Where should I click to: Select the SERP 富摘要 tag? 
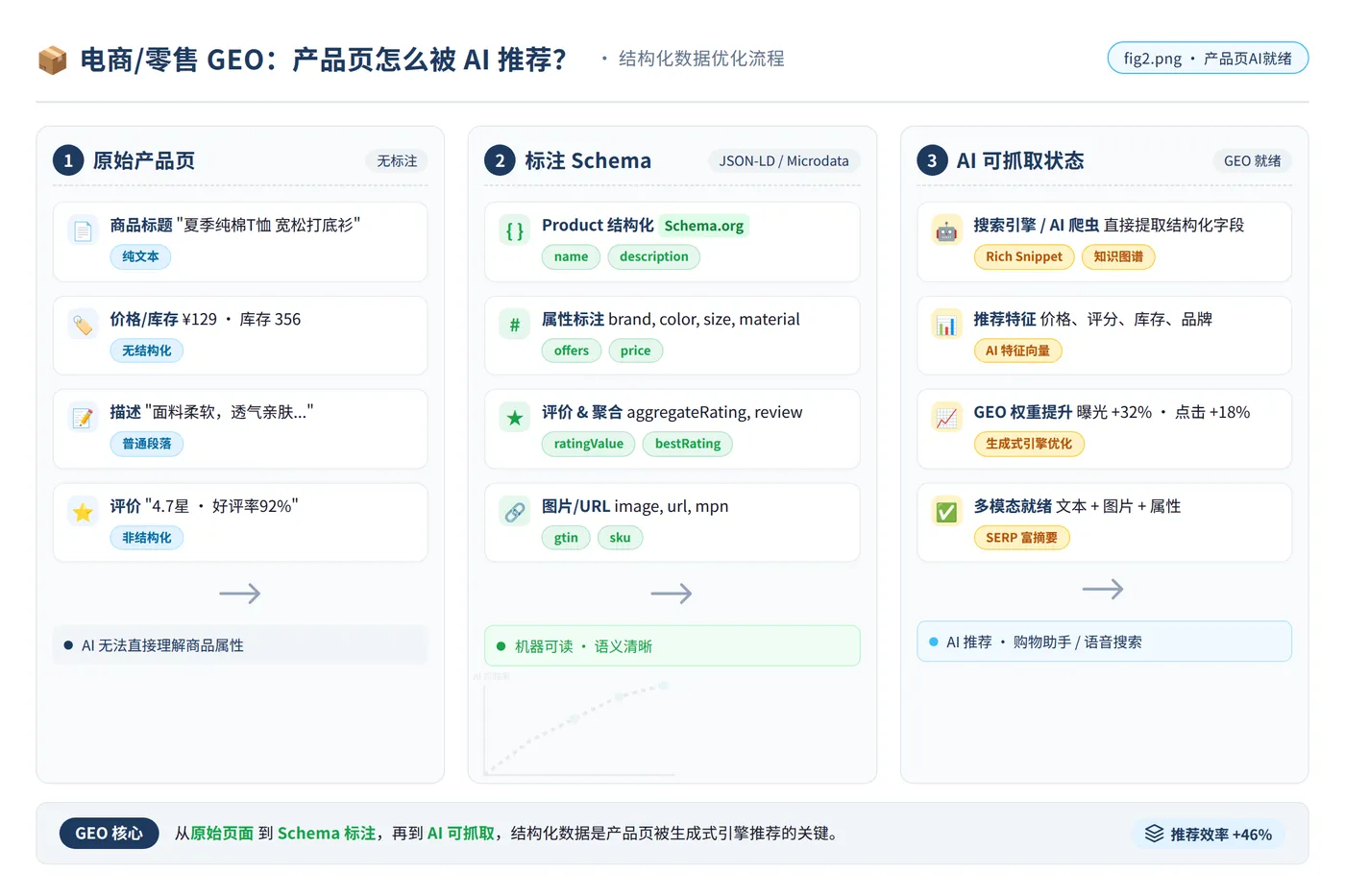[x=1021, y=538]
